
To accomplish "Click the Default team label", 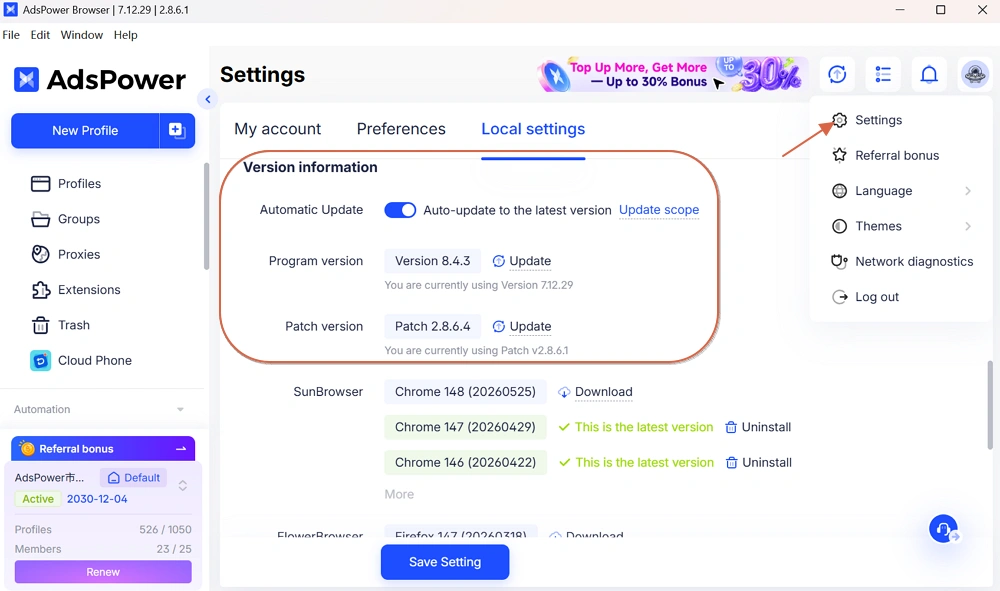I will pos(133,478).
